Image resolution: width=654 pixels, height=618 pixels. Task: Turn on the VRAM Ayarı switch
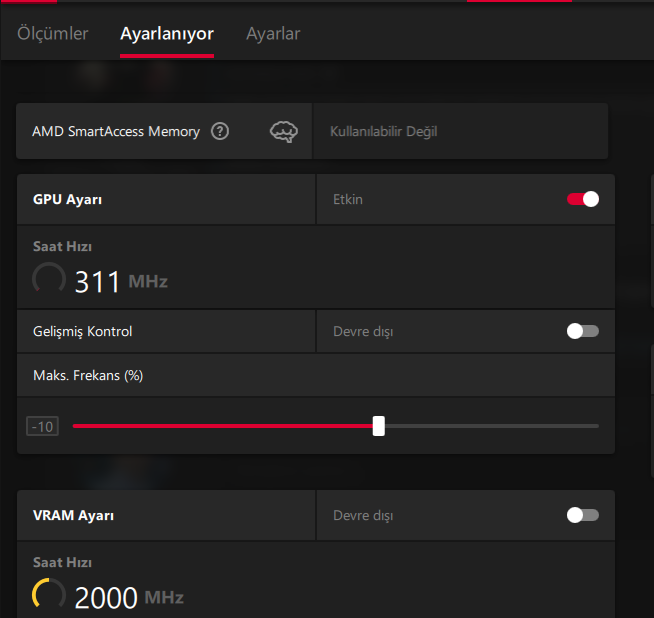point(583,515)
